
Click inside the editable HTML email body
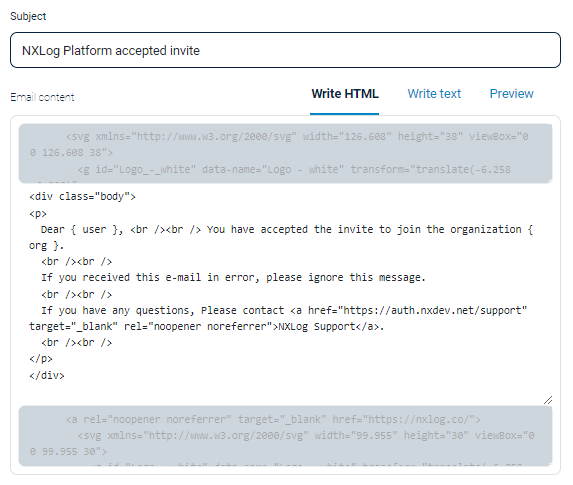tap(285, 294)
